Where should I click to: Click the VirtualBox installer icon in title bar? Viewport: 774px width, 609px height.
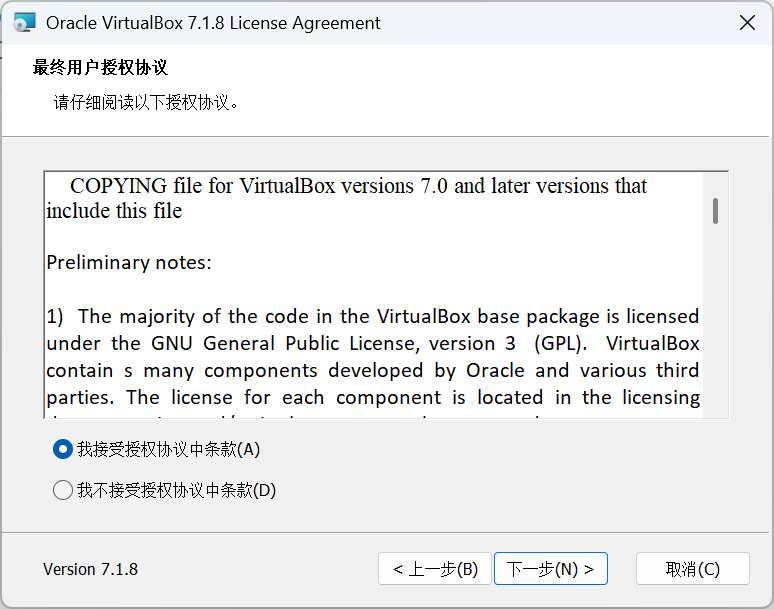[x=24, y=23]
